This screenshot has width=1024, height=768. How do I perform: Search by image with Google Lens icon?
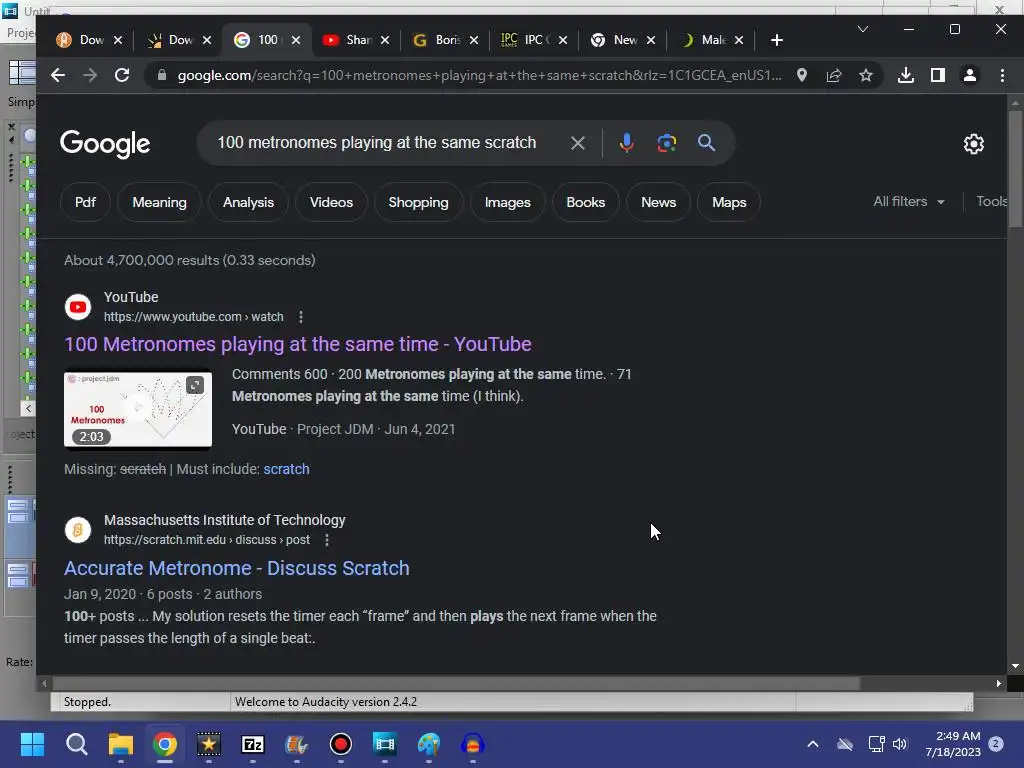[x=667, y=143]
